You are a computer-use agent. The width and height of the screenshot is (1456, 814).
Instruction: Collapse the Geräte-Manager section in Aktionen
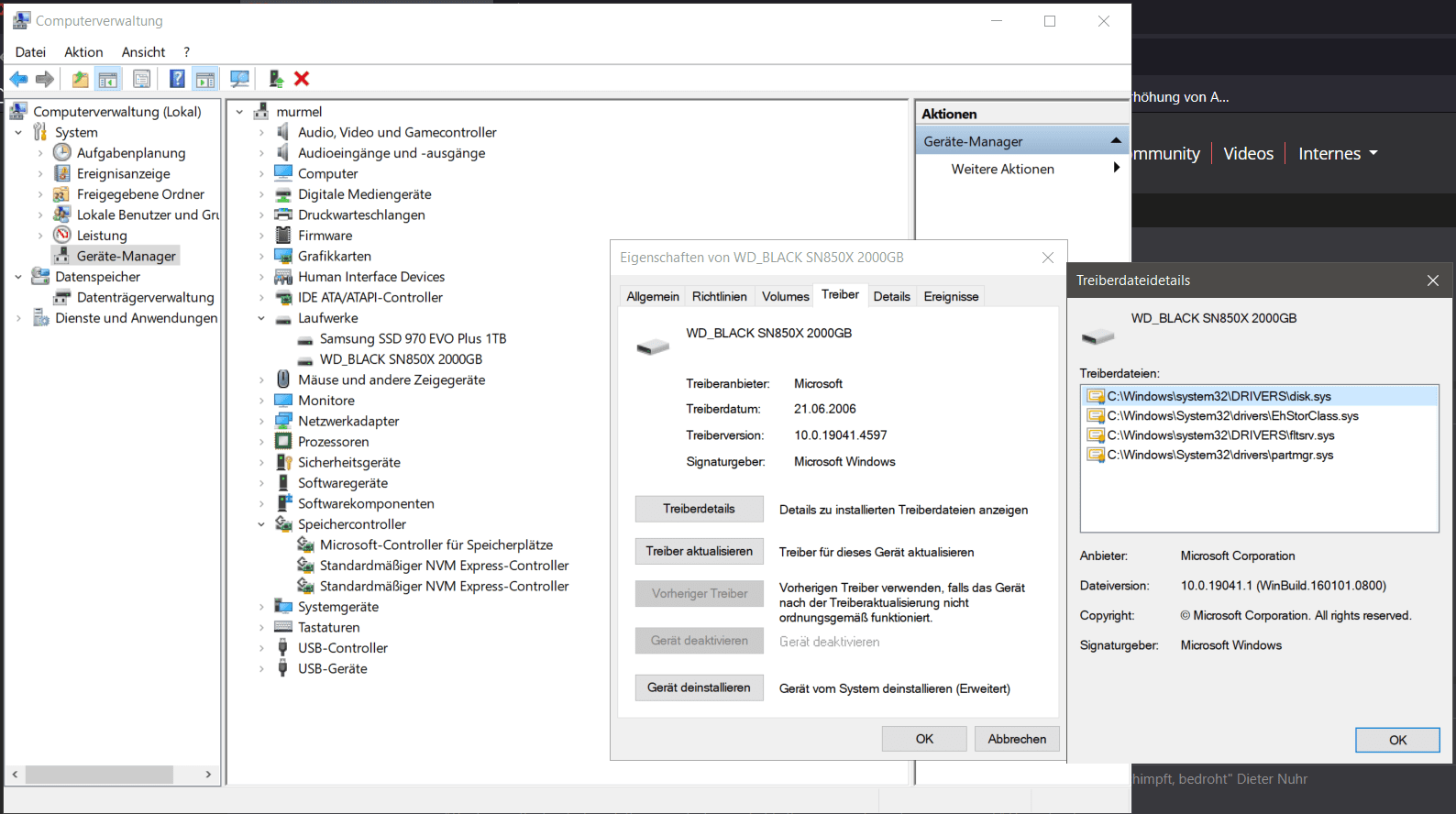[x=1116, y=140]
